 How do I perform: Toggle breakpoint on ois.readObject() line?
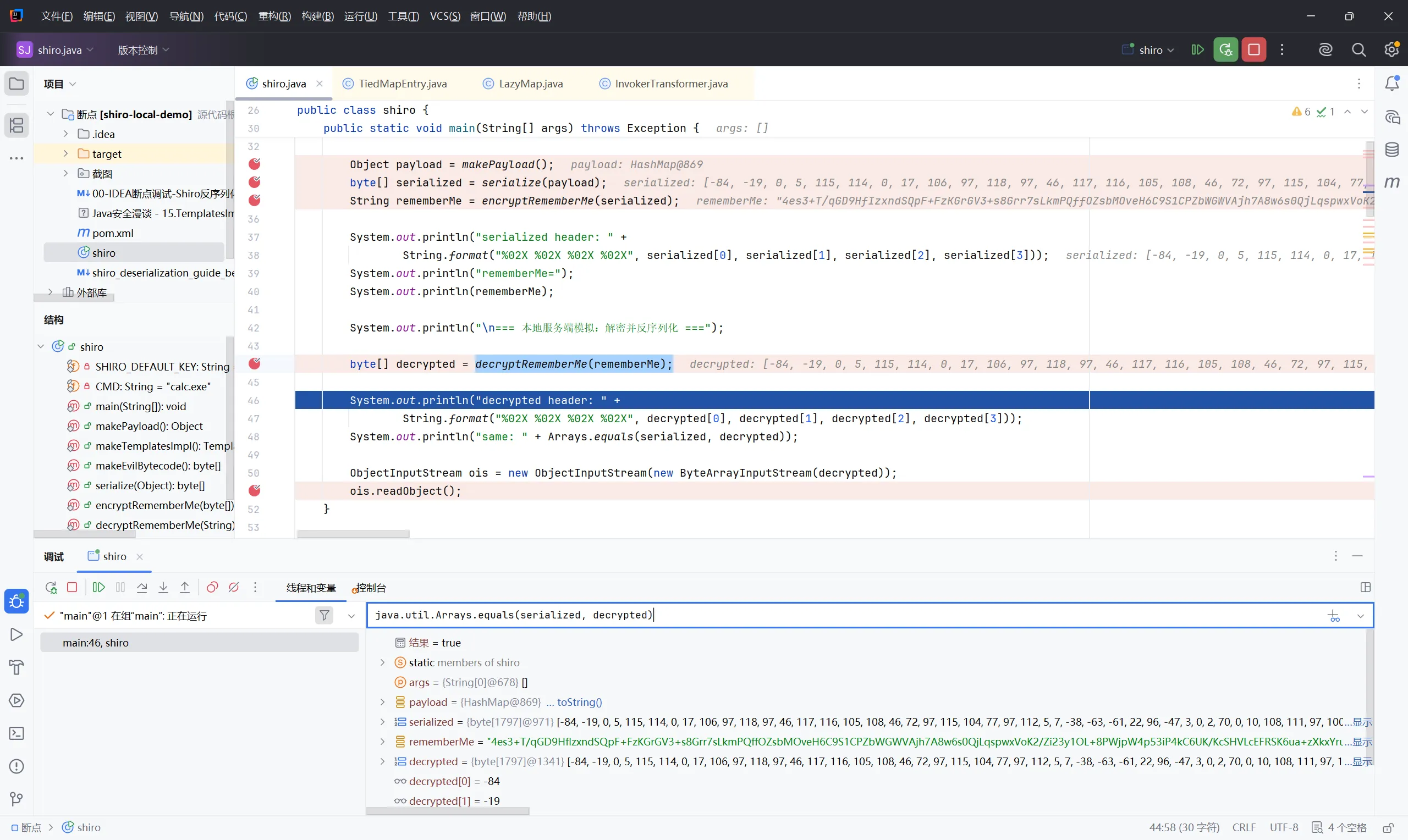[255, 490]
